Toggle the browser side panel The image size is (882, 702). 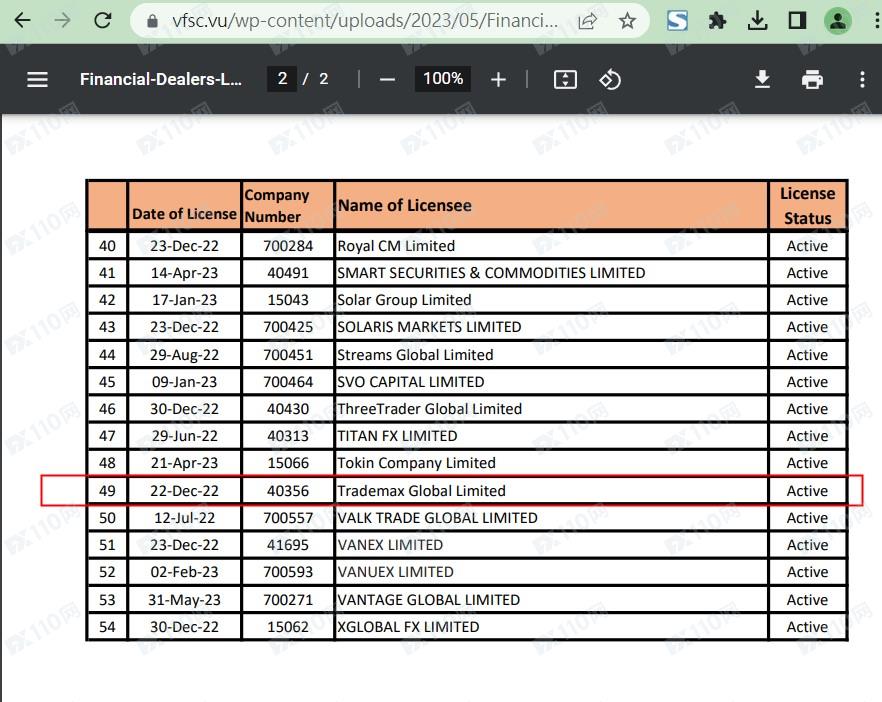(797, 20)
